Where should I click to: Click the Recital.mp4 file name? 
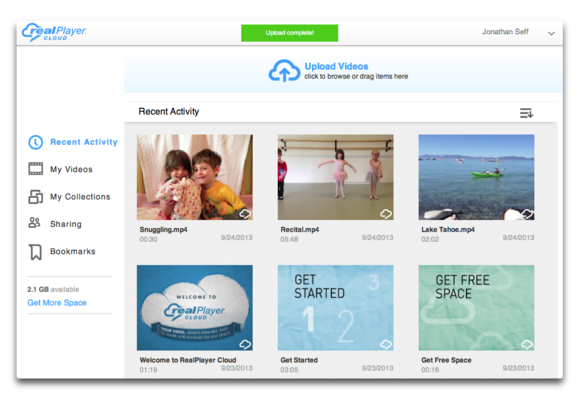(300, 230)
